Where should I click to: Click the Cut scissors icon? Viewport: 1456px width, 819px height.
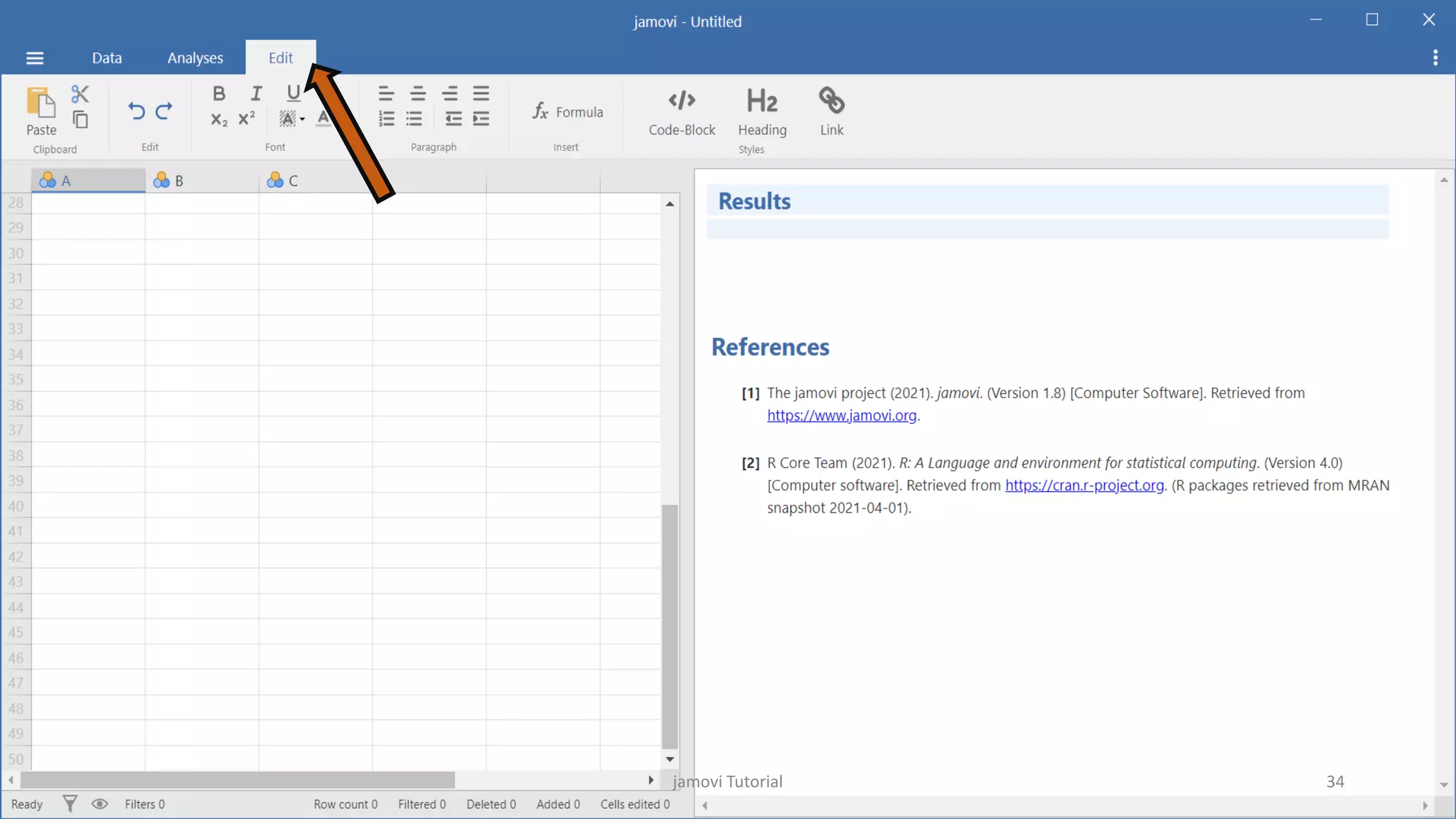pos(80,94)
